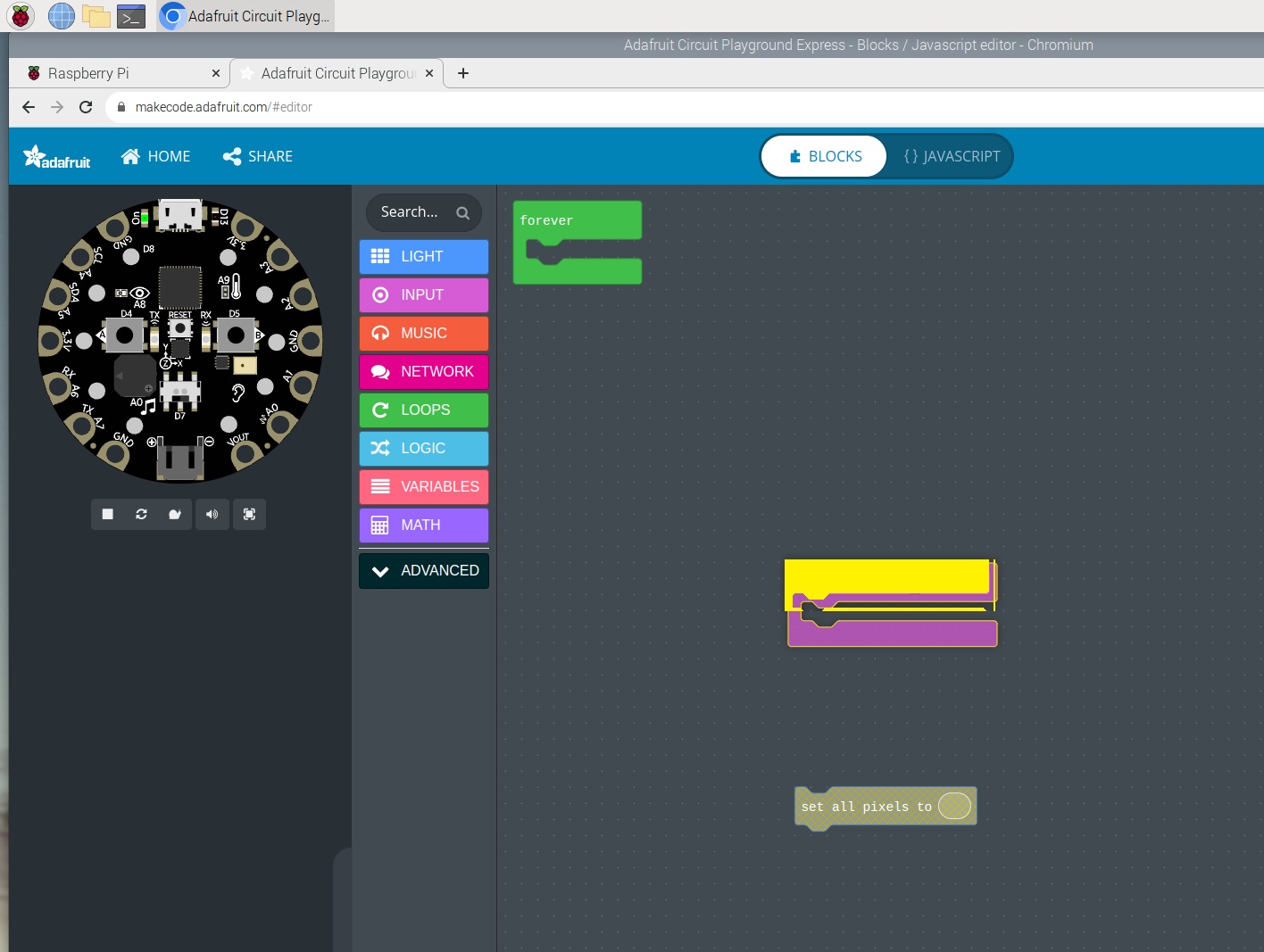
Task: Expand the ADVANCED categories section
Action: [423, 570]
